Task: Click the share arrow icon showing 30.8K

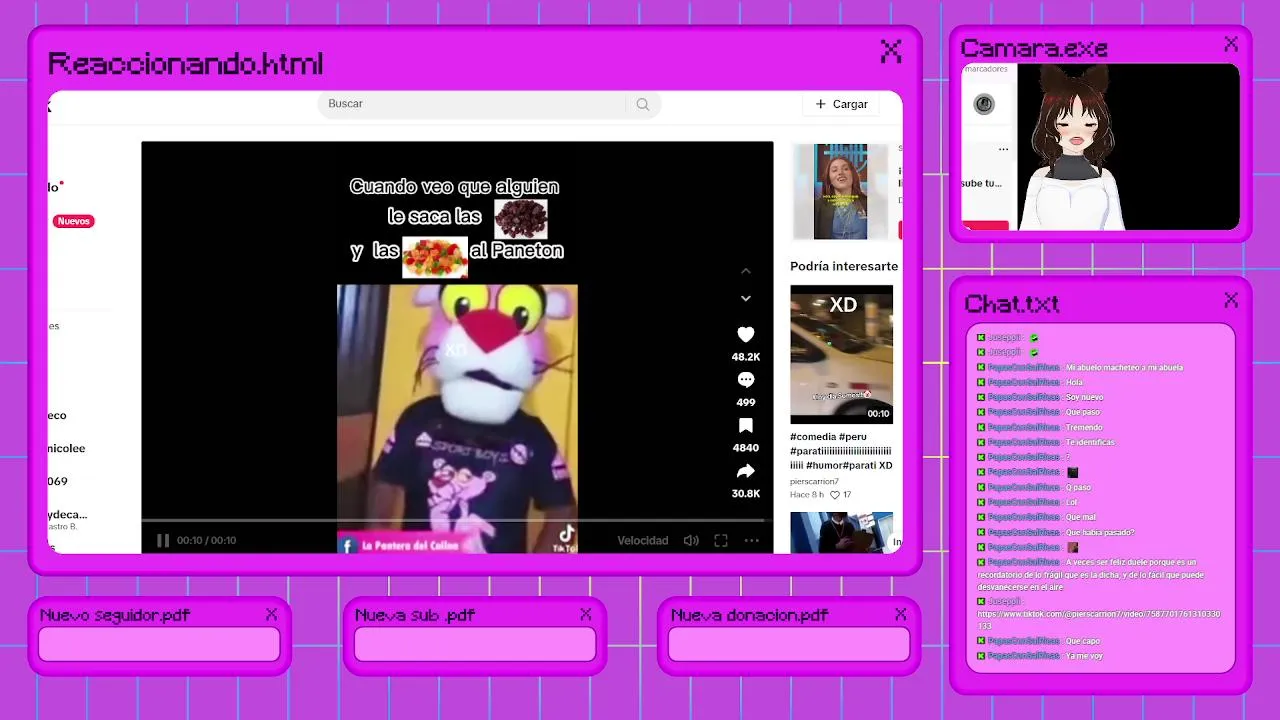Action: pos(745,472)
